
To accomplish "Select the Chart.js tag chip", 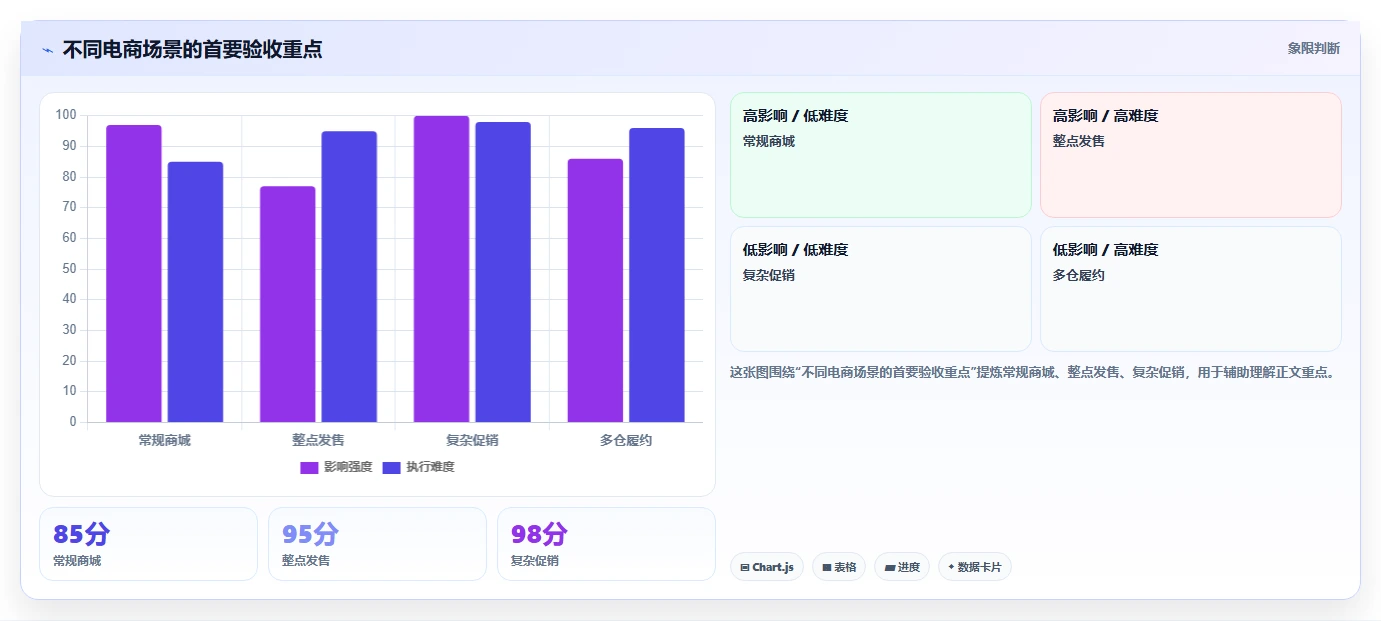I will point(767,567).
